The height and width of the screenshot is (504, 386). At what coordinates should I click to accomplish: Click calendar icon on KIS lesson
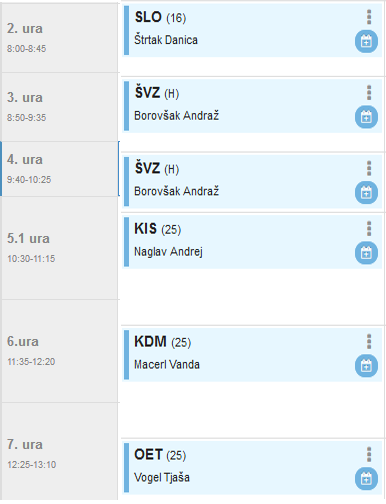[366, 253]
